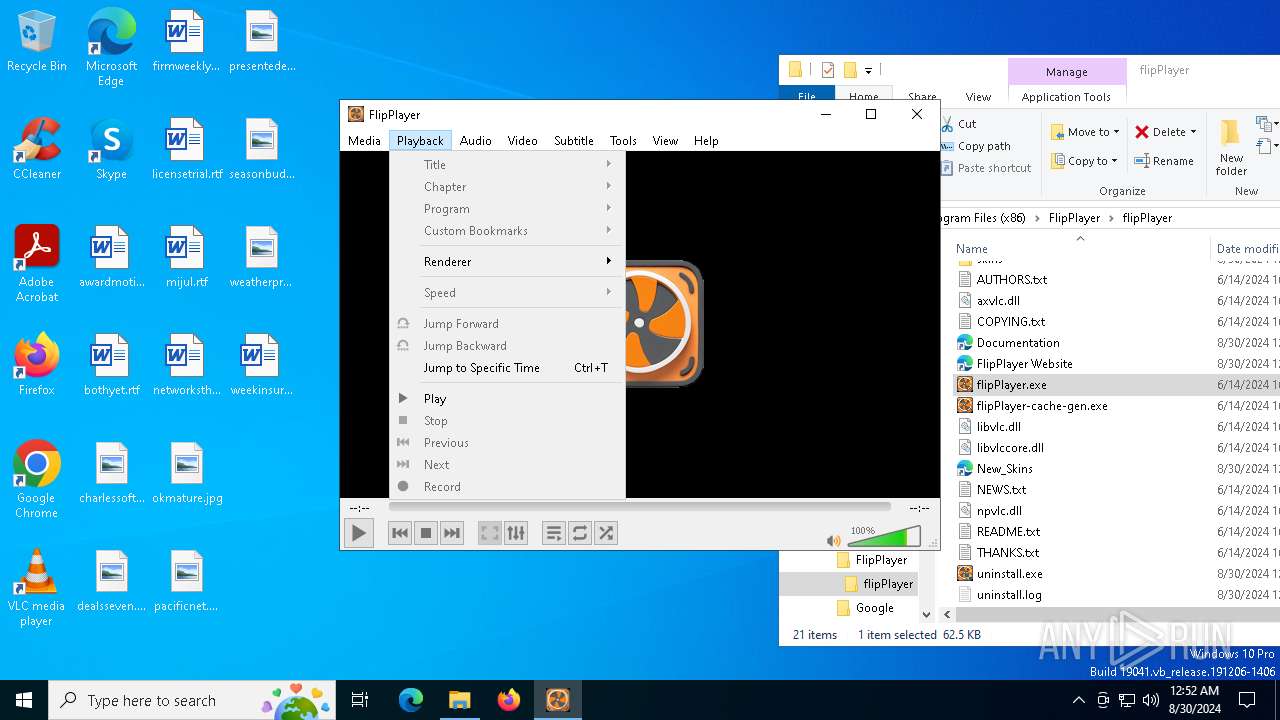Open extended settings equalizer button
The width and height of the screenshot is (1280, 720).
pyautogui.click(x=515, y=533)
